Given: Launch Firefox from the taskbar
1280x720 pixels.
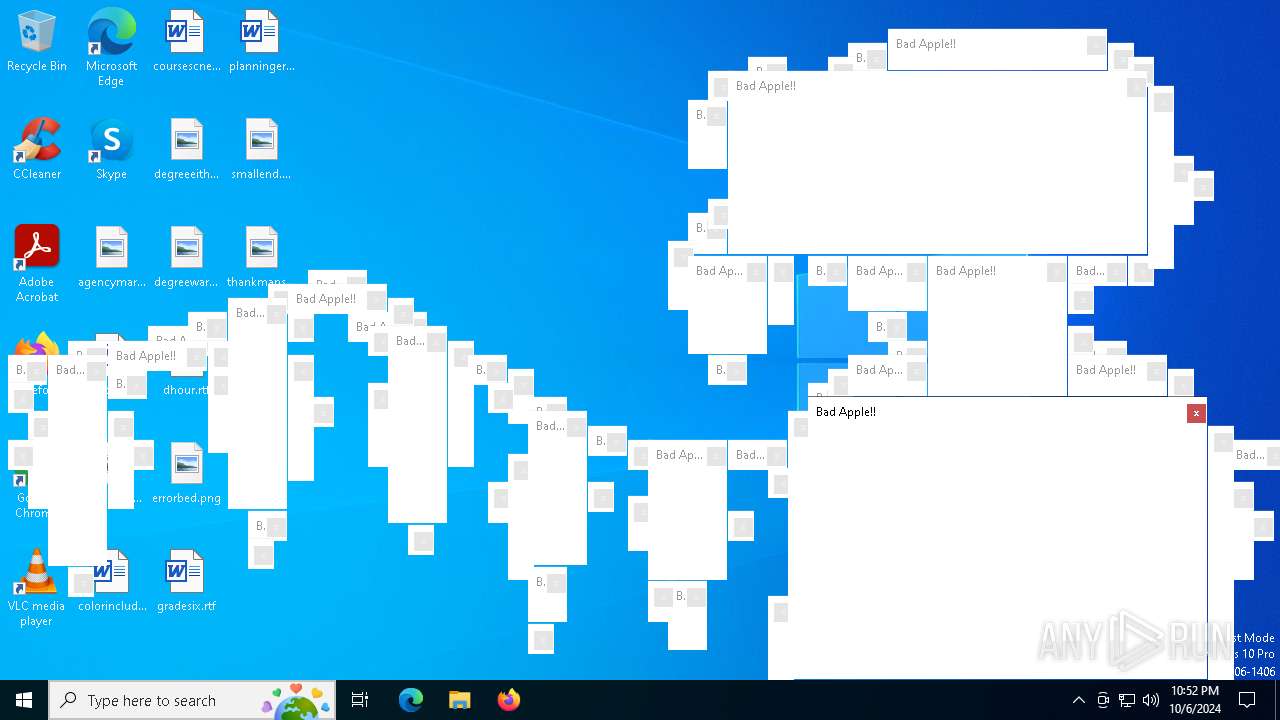Looking at the screenshot, I should point(508,700).
